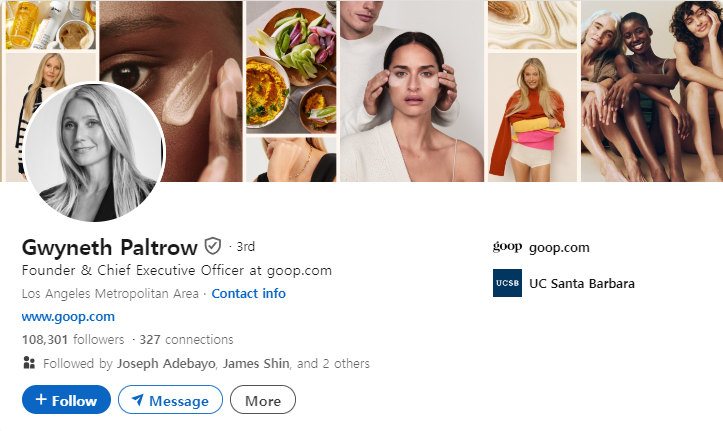Click the mutual followers people icon
This screenshot has height=431, width=723.
[x=29, y=363]
